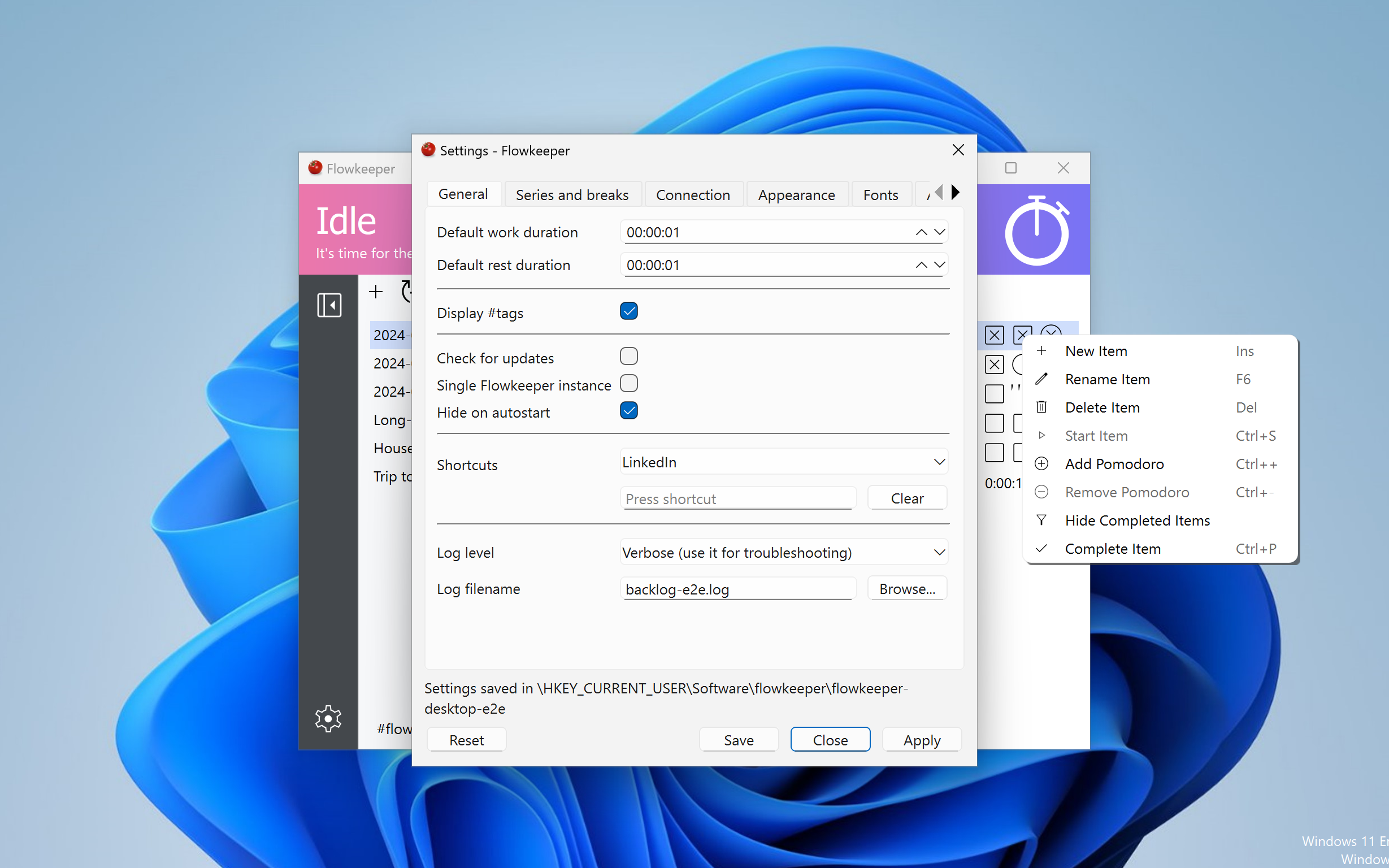The width and height of the screenshot is (1389, 868).
Task: Click the Reset button
Action: click(x=466, y=740)
